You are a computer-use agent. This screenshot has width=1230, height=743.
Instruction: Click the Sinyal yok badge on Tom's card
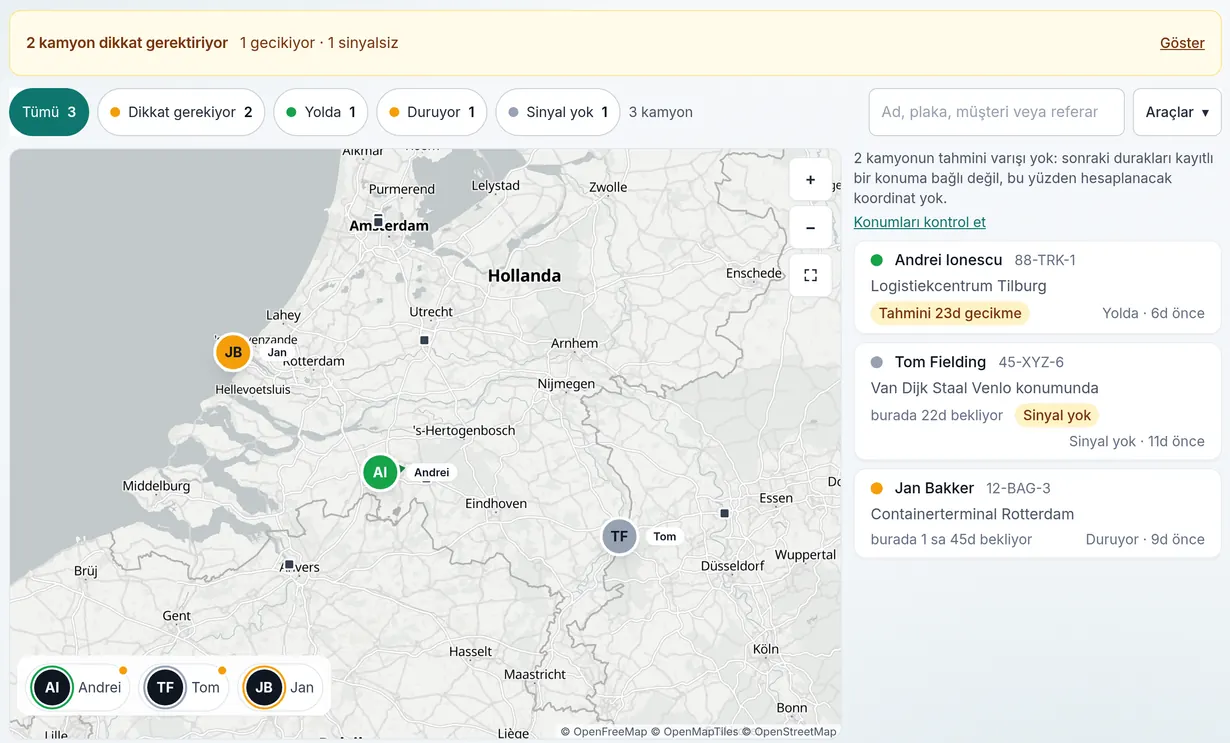click(x=1057, y=415)
